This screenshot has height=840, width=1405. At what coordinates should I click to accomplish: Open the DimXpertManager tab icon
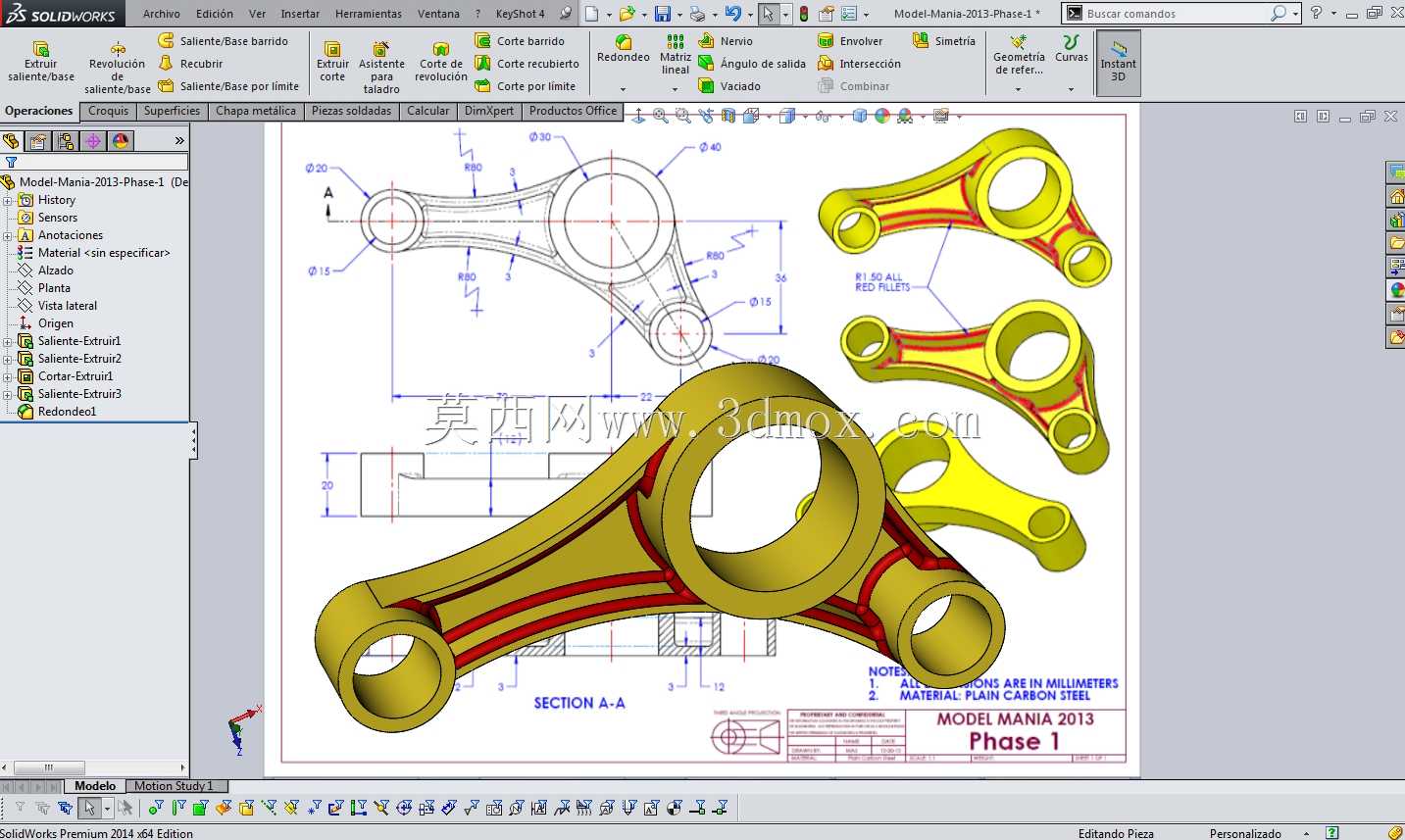click(93, 141)
